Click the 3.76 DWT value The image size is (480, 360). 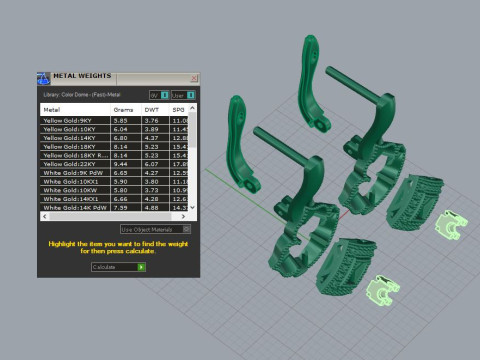tap(151, 121)
